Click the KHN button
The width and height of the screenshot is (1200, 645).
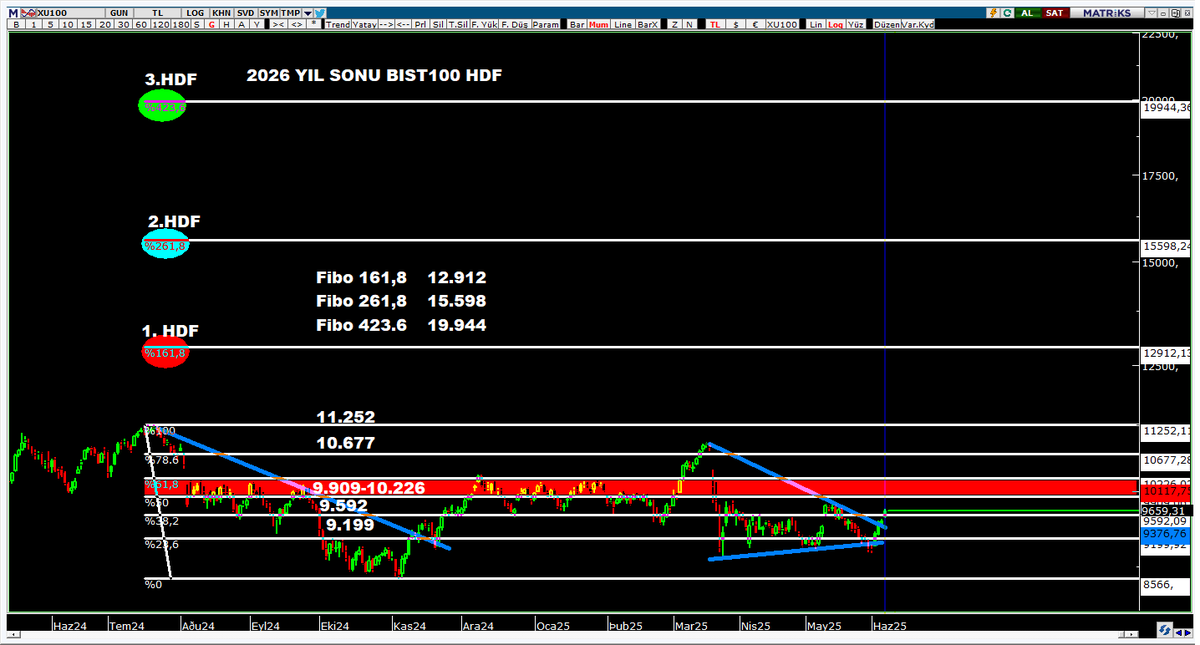point(221,13)
